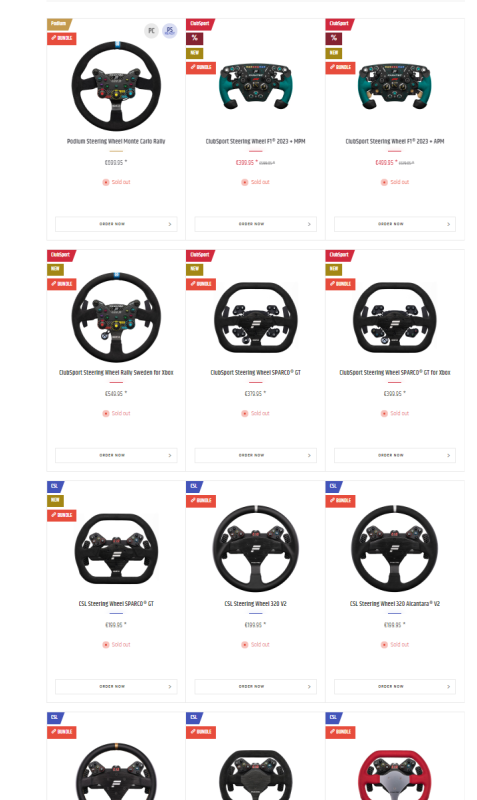
Task: Click the Bundle badge on Podium Monte Carlo Rally
Action: 62,38
